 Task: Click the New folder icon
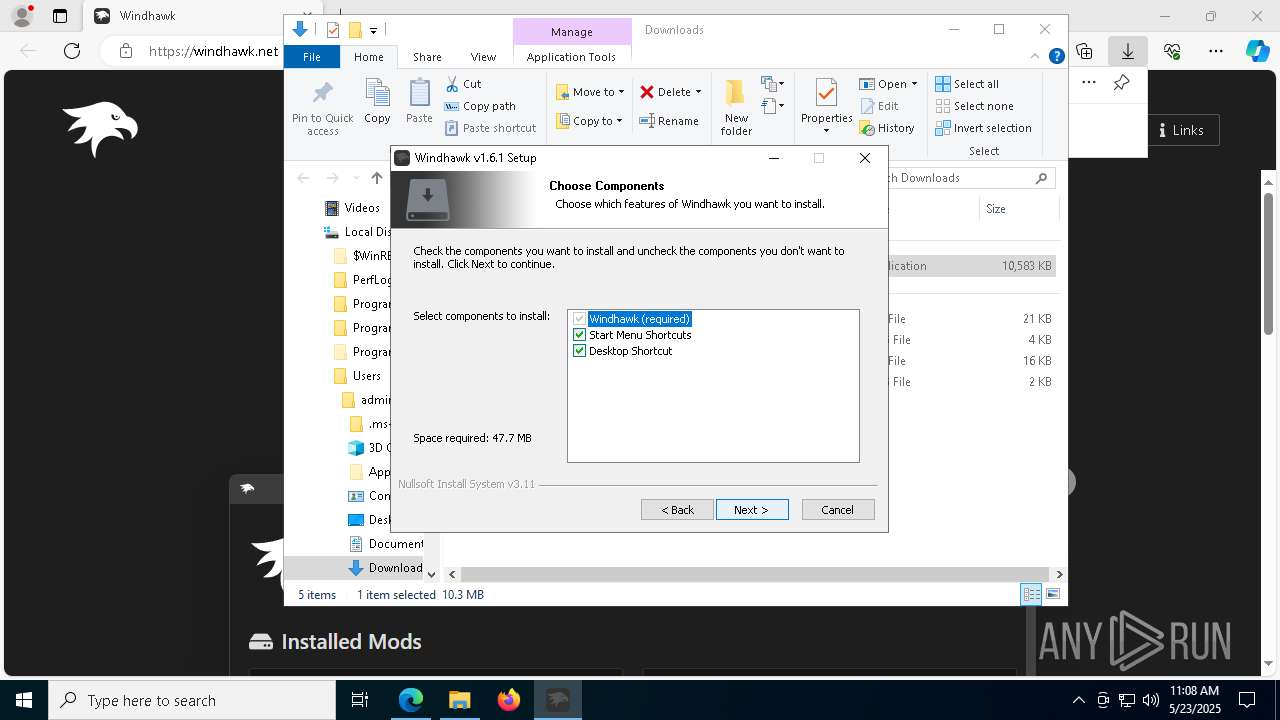[x=736, y=93]
